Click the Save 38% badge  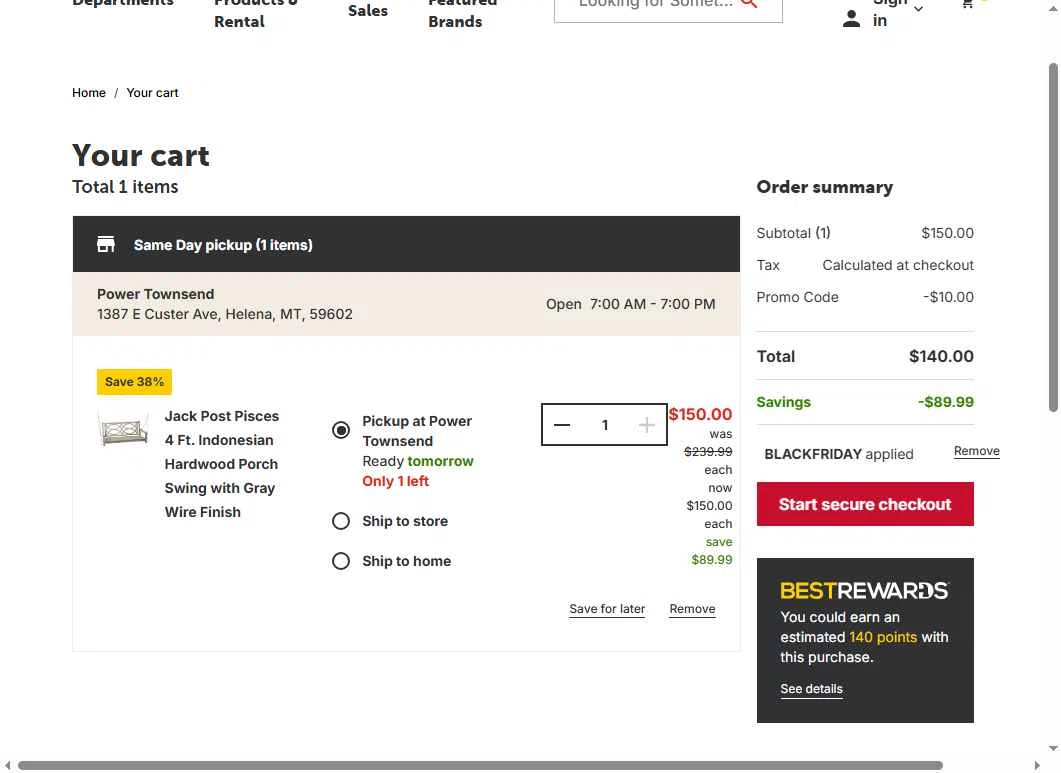click(134, 382)
